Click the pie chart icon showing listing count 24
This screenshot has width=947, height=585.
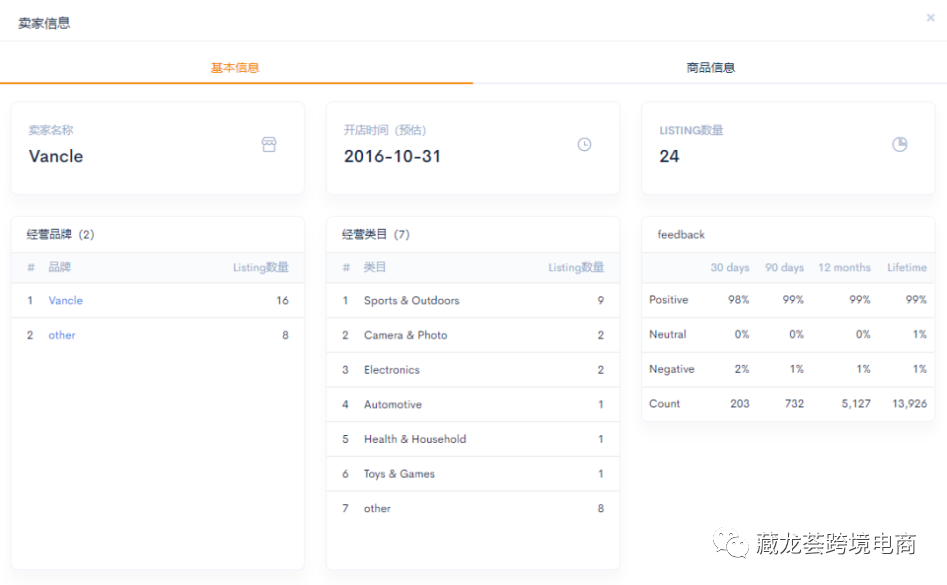tap(899, 144)
